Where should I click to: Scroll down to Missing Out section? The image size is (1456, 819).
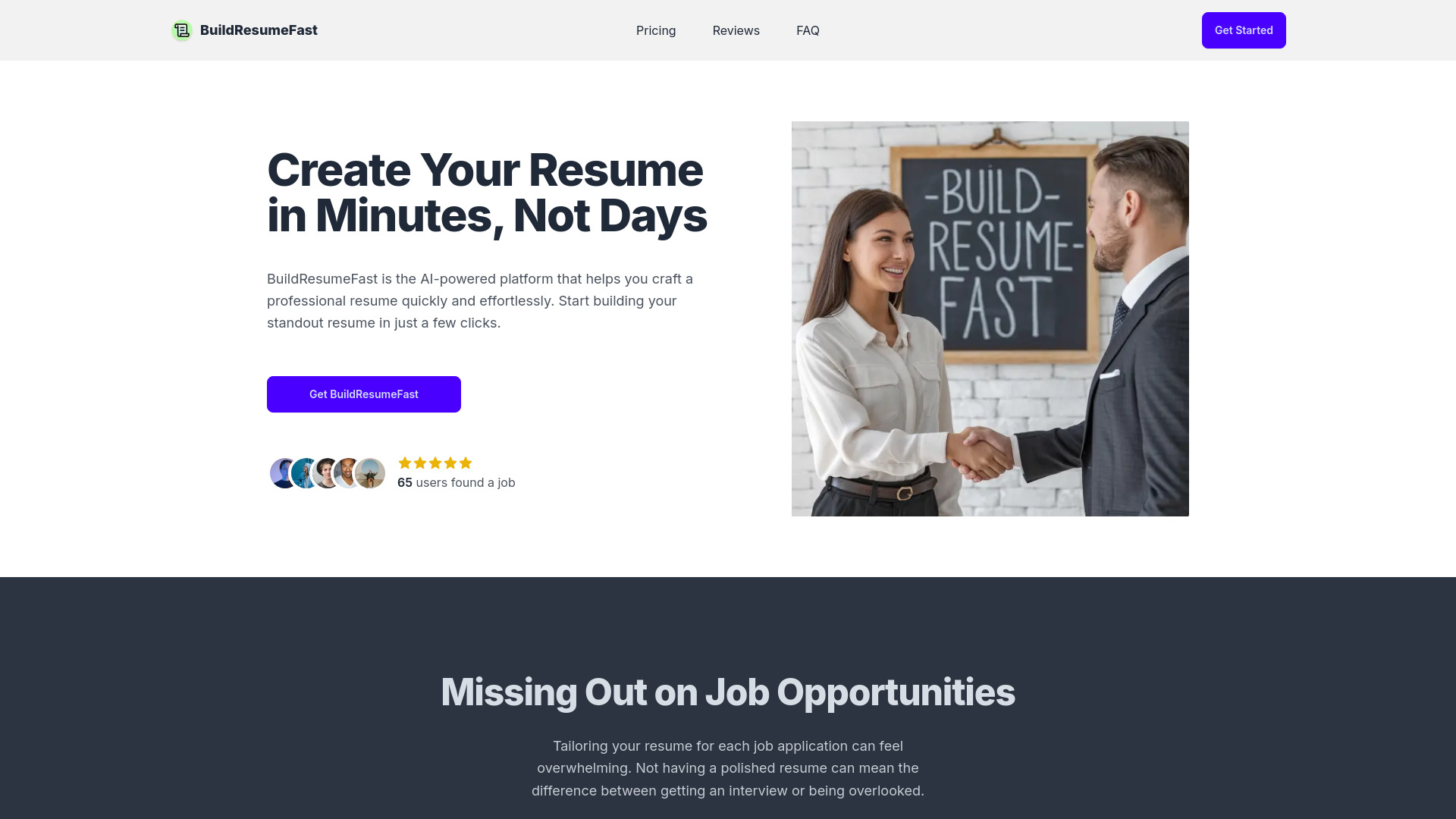click(728, 691)
